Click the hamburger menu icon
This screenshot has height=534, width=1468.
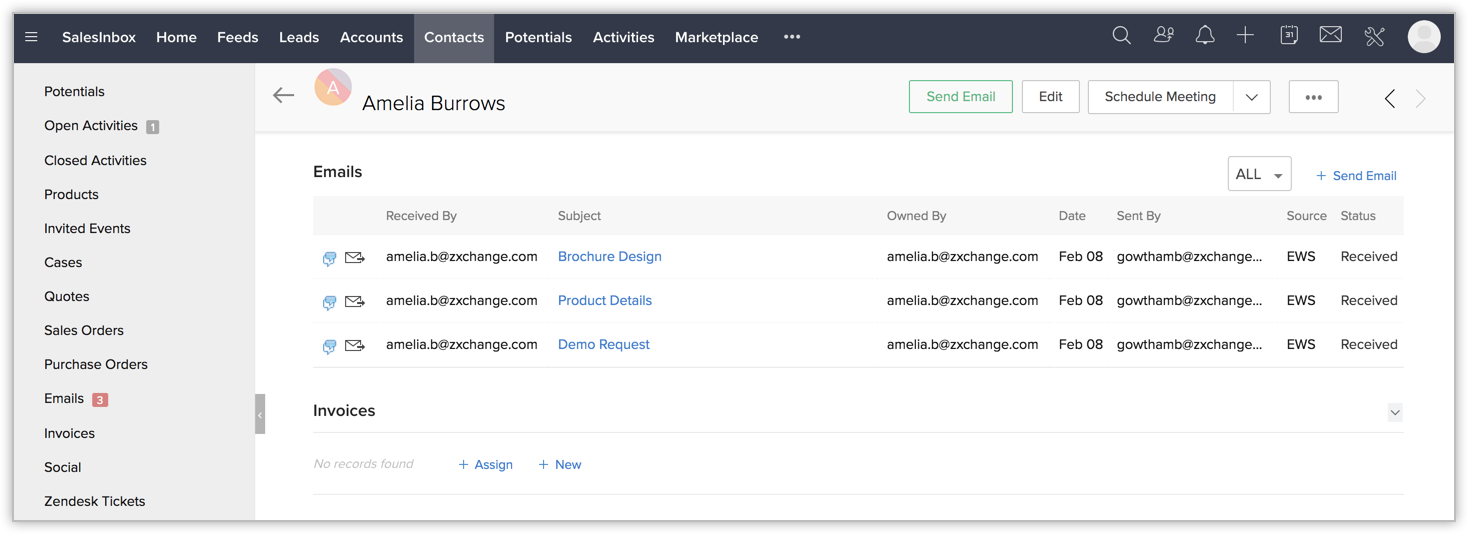(31, 37)
